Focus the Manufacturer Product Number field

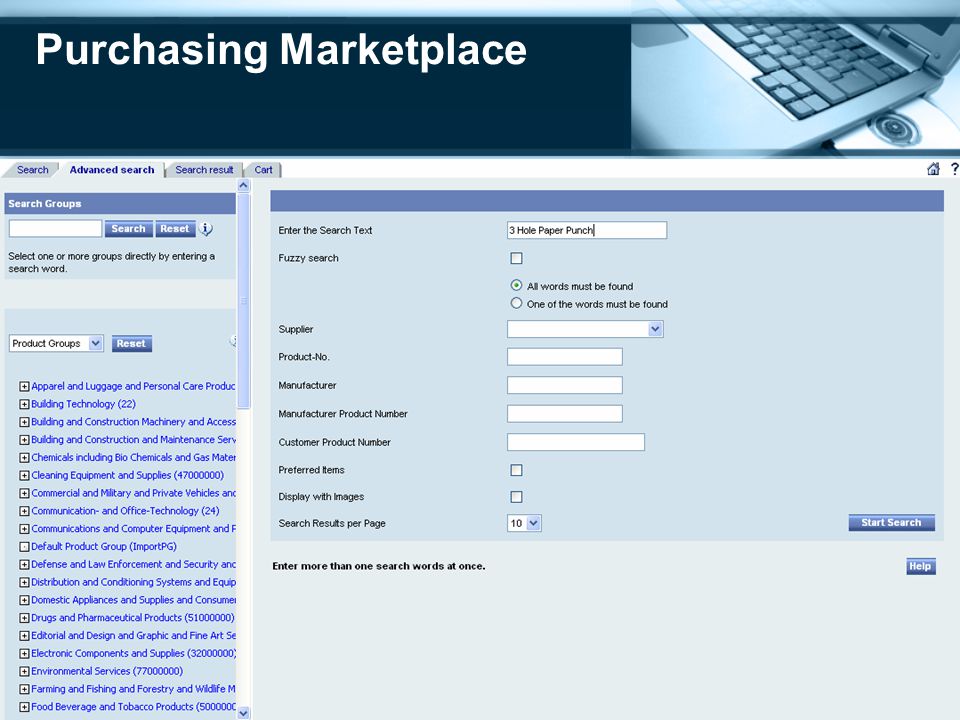564,414
